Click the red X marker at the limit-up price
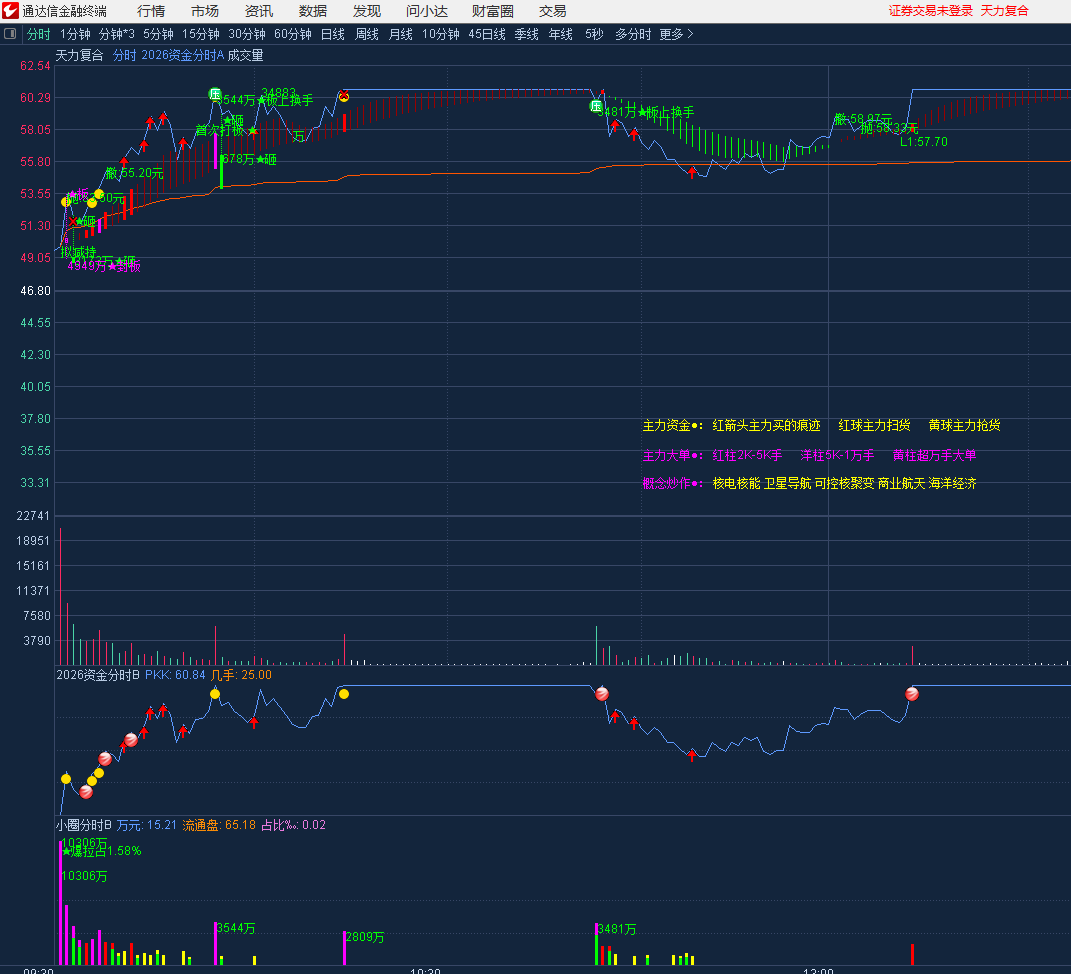Image resolution: width=1071 pixels, height=974 pixels. pyautogui.click(x=343, y=96)
